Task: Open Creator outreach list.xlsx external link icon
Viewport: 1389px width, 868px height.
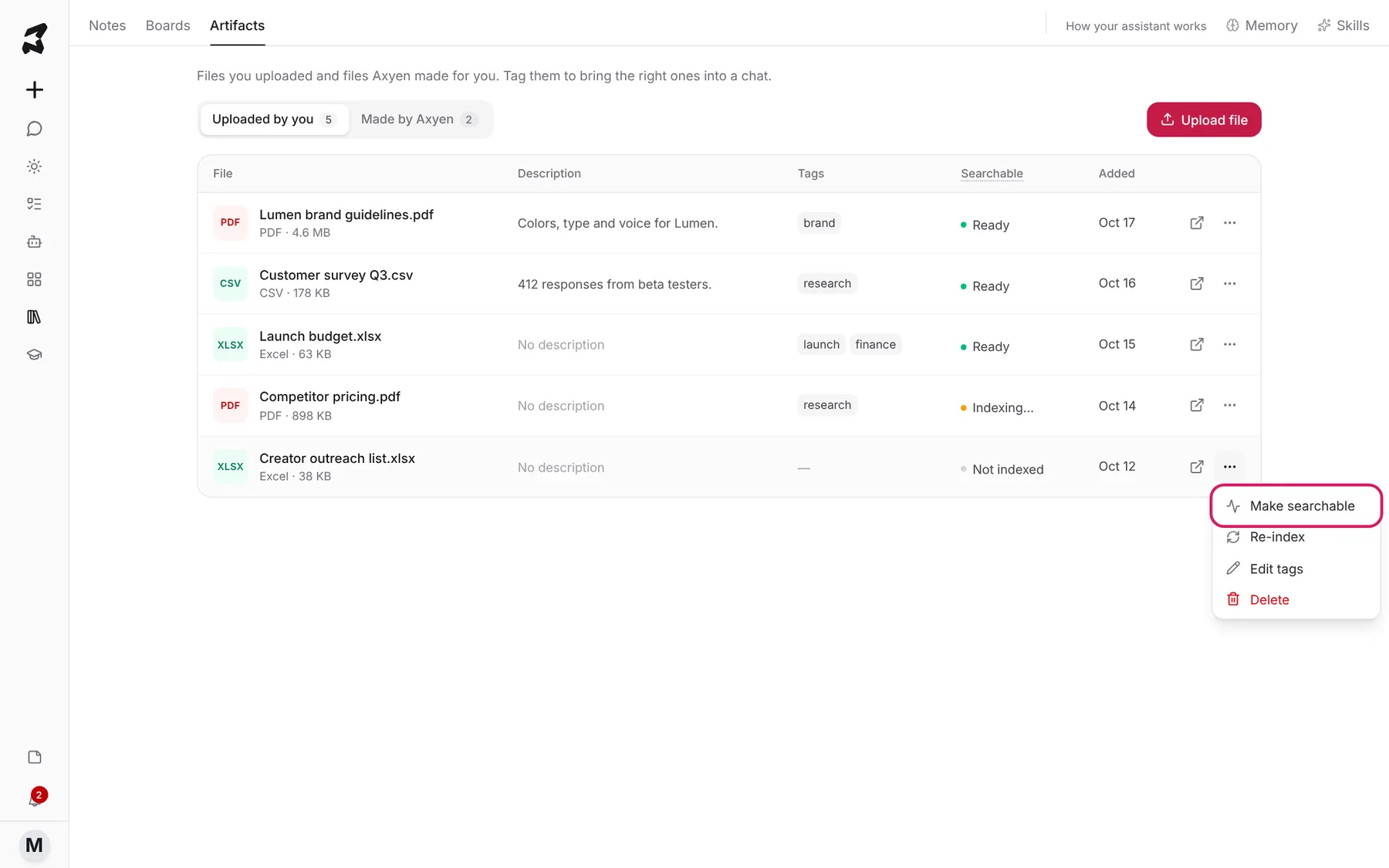Action: coord(1197,467)
